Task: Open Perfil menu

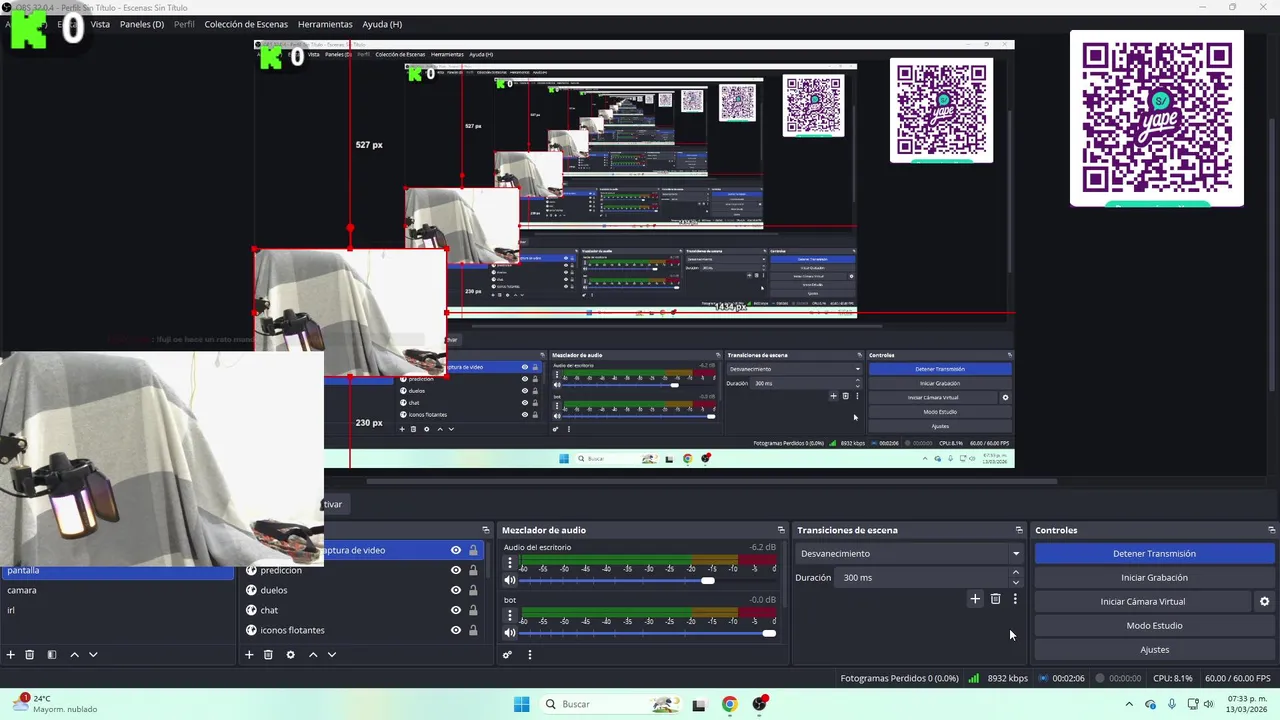Action: tap(184, 24)
